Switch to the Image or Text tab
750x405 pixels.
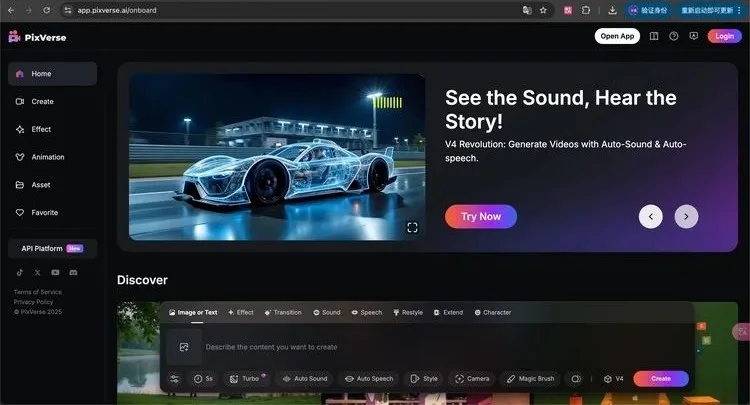(x=193, y=312)
